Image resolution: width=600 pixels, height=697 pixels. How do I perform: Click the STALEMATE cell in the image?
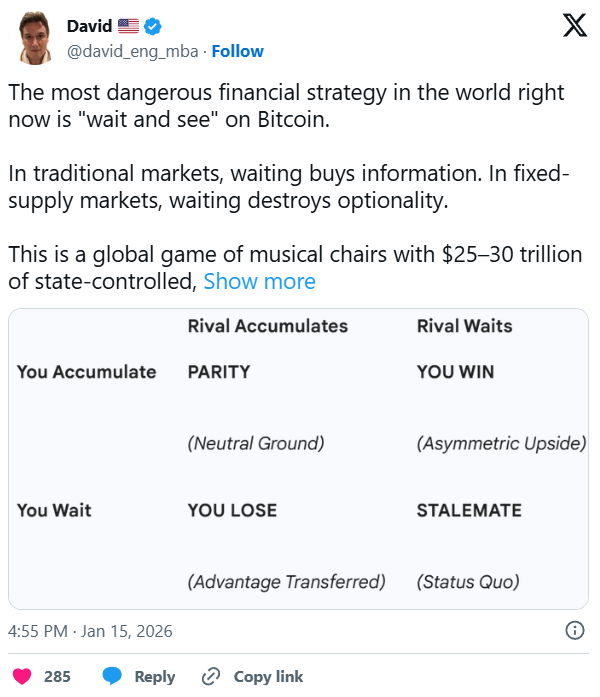tap(469, 510)
